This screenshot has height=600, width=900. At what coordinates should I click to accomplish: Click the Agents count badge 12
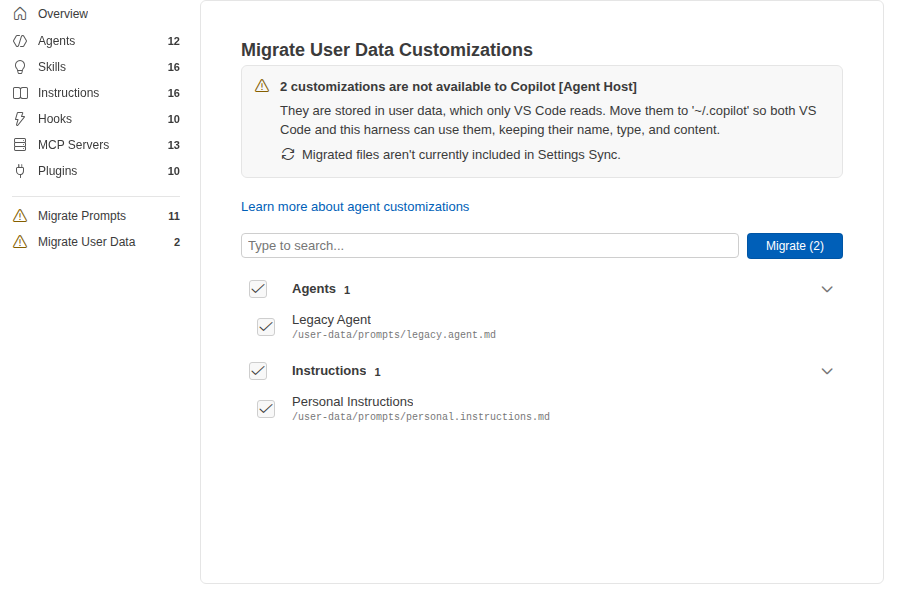point(173,41)
